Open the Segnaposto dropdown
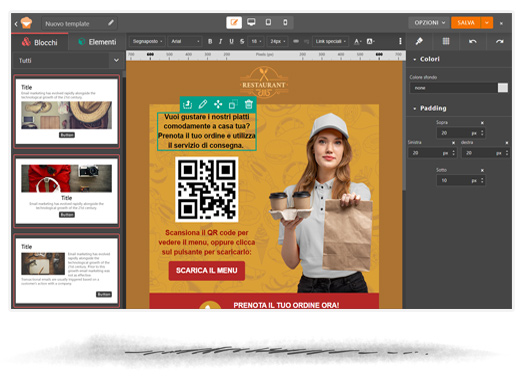This screenshot has height=387, width=526. pos(147,41)
